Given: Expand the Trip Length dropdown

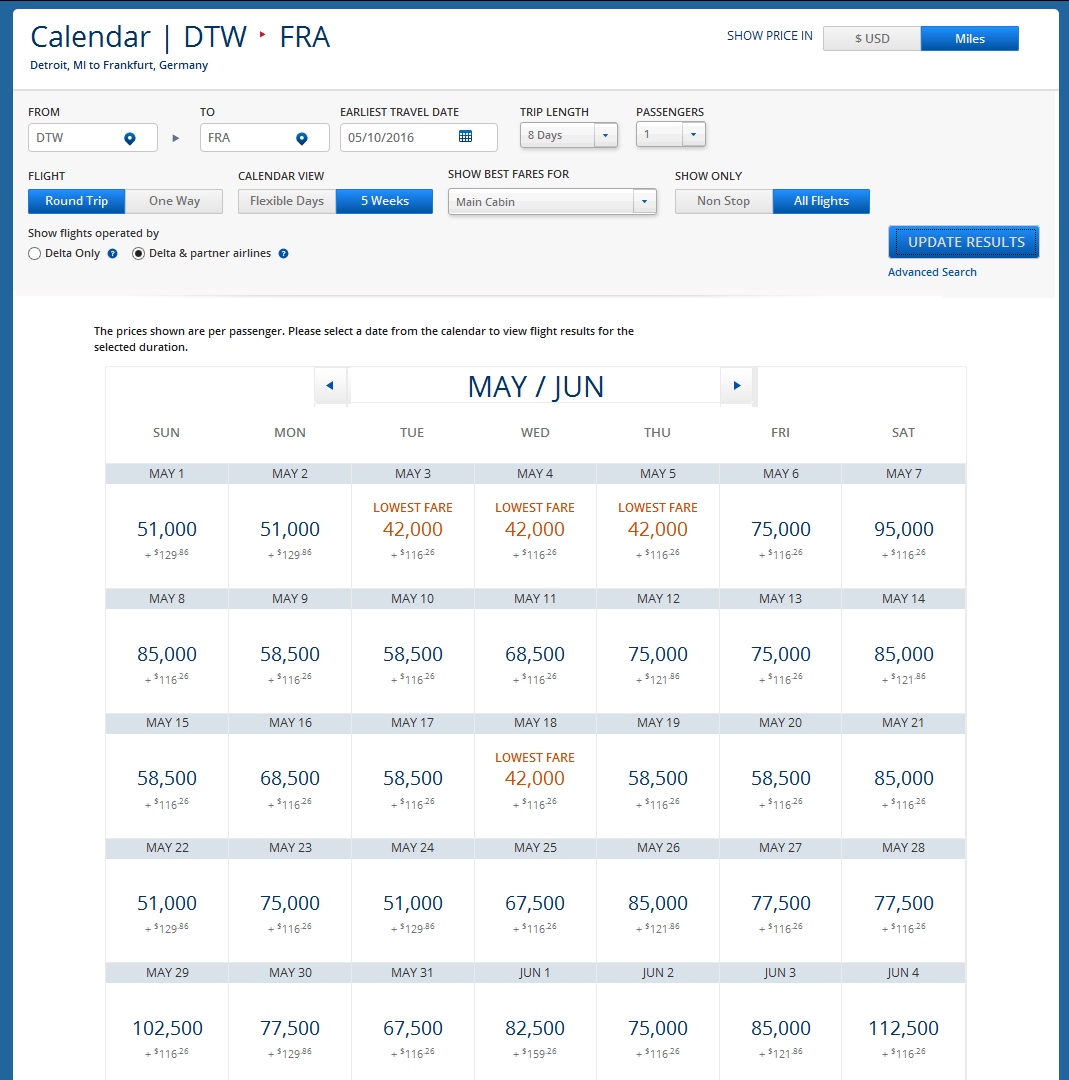Looking at the screenshot, I should (x=607, y=135).
